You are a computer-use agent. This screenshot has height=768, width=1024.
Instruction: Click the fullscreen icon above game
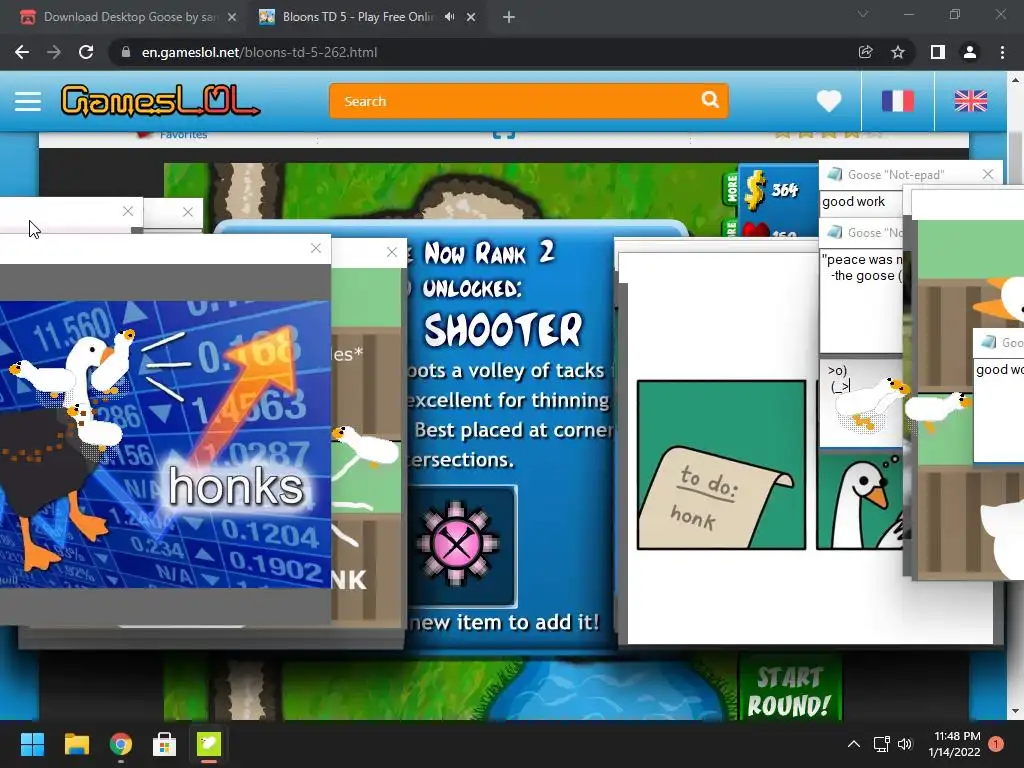(504, 134)
